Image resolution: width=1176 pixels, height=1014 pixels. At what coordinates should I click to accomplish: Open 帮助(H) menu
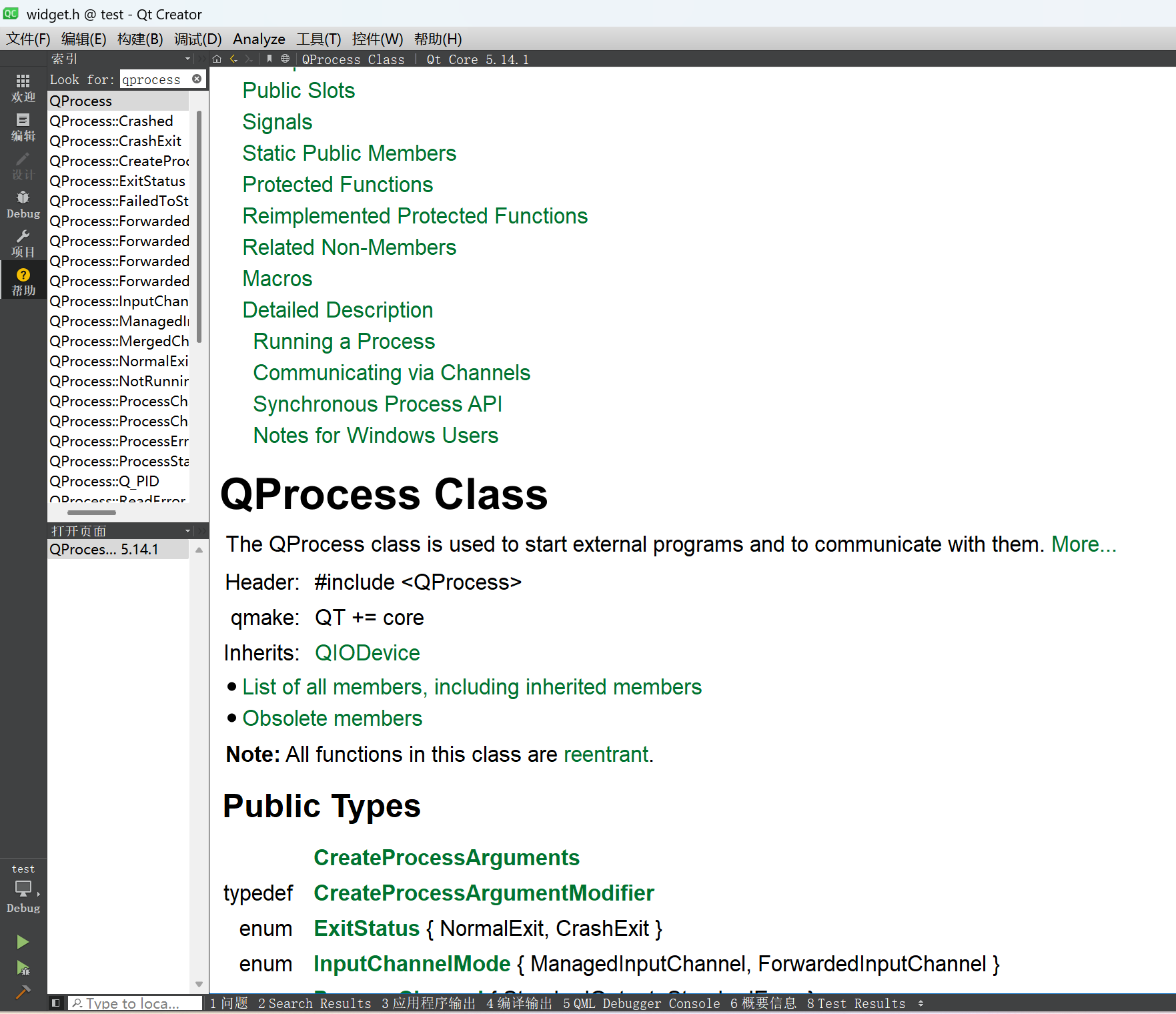438,39
